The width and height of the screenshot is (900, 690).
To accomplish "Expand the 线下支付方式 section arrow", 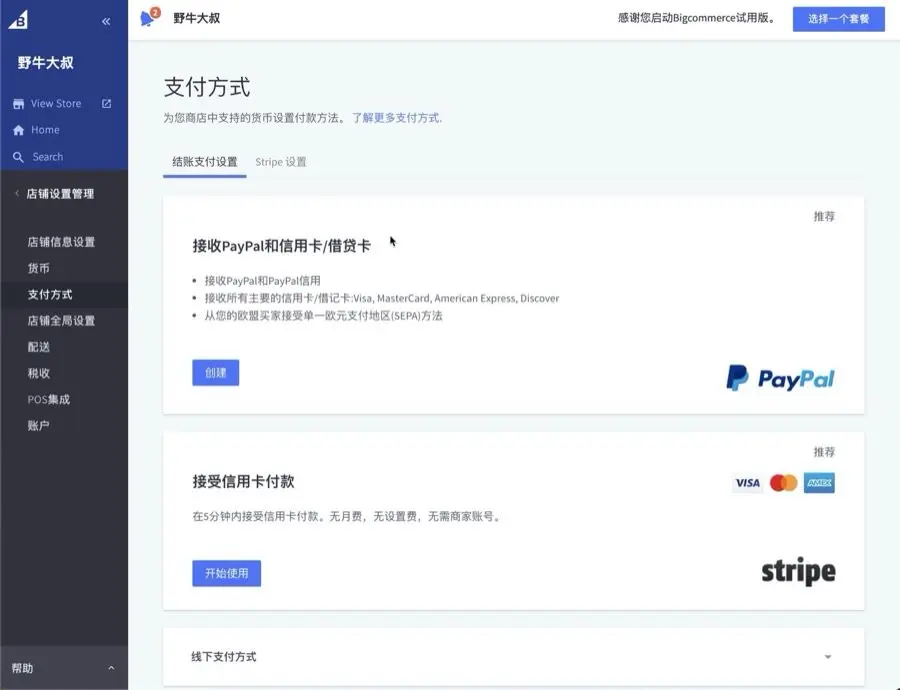I will [x=828, y=657].
